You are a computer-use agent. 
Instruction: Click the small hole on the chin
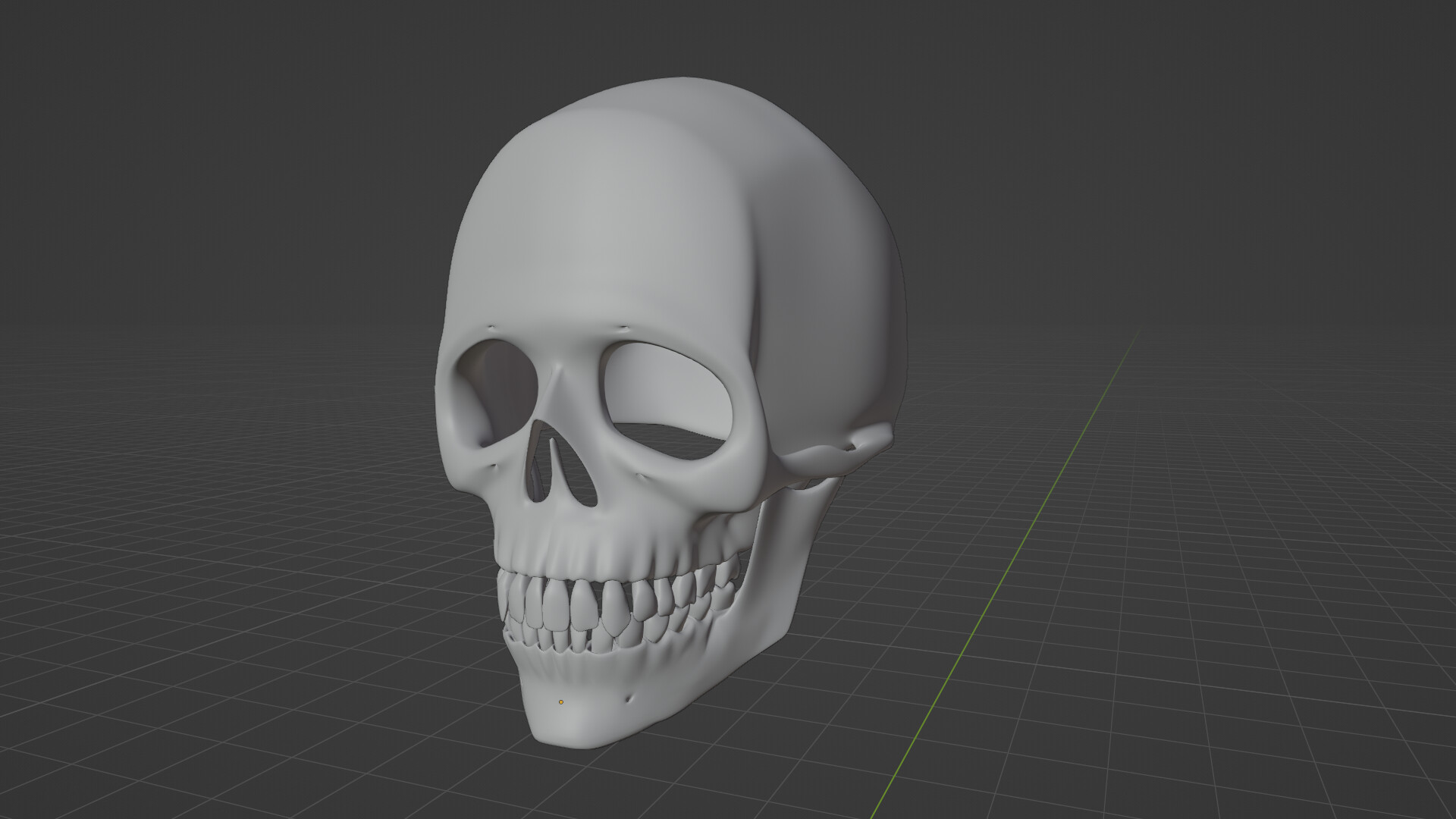tap(629, 699)
